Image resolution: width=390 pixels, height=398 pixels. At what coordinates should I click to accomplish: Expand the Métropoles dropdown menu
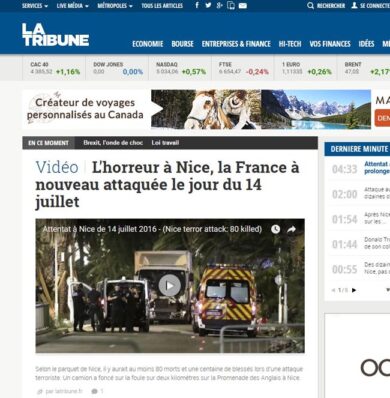pos(115,6)
